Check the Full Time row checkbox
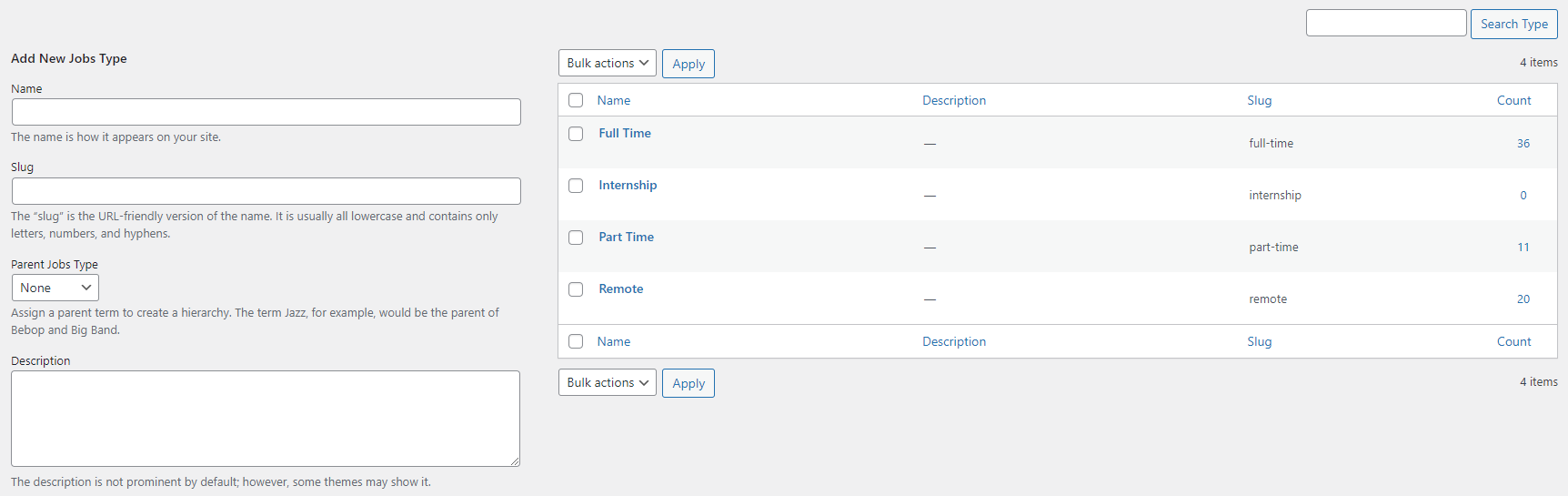 pos(576,134)
